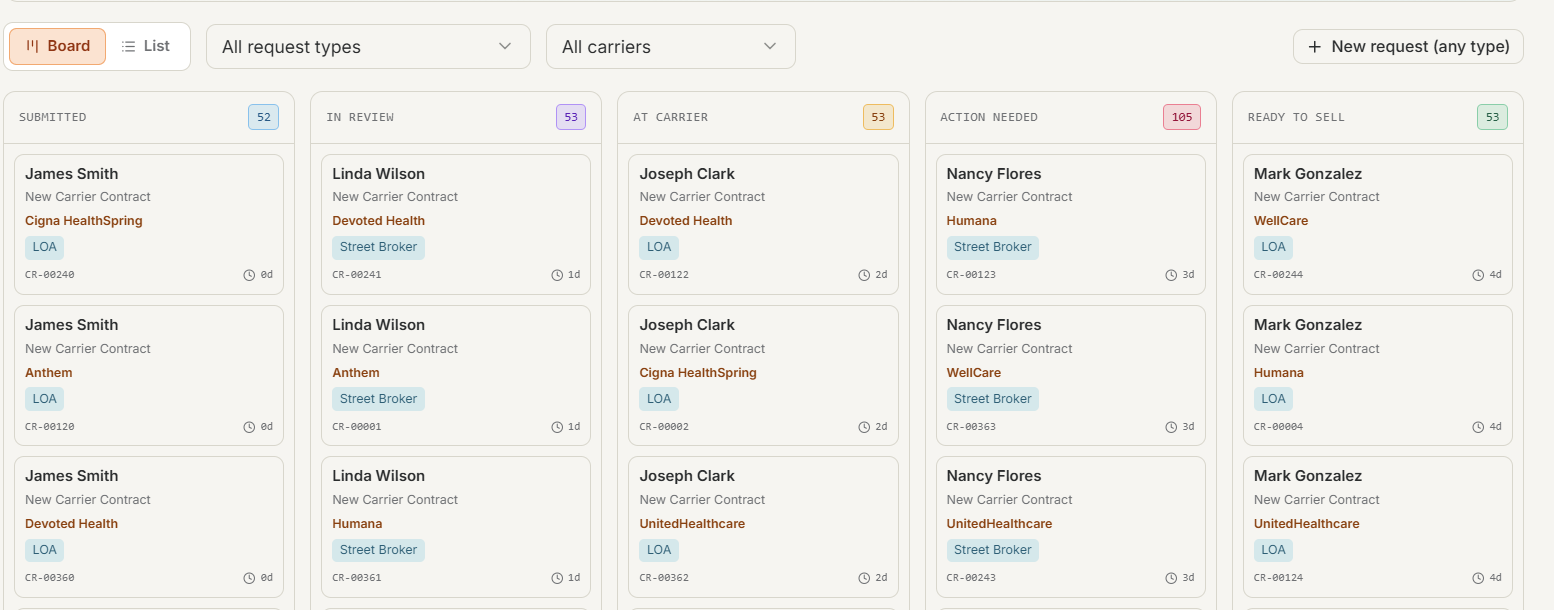This screenshot has width=1554, height=610.
Task: Click Street Broker tag on card CR-00241
Action: pos(378,247)
